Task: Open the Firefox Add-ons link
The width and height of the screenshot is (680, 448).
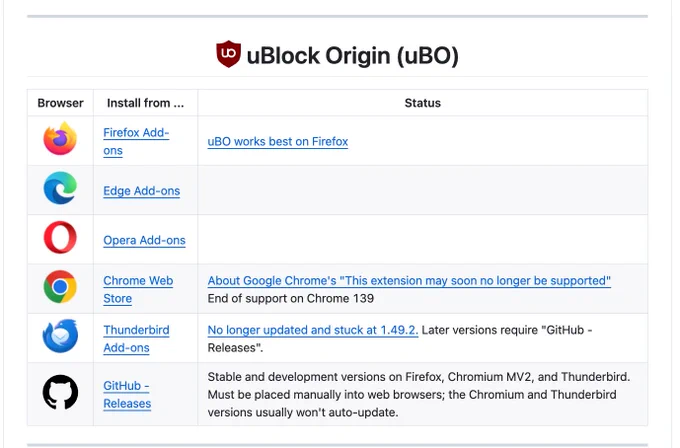Action: pos(136,141)
